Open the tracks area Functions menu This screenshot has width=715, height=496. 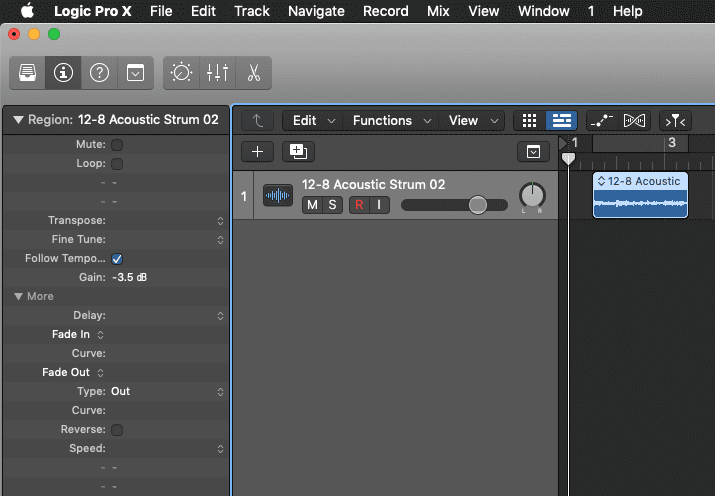[391, 121]
